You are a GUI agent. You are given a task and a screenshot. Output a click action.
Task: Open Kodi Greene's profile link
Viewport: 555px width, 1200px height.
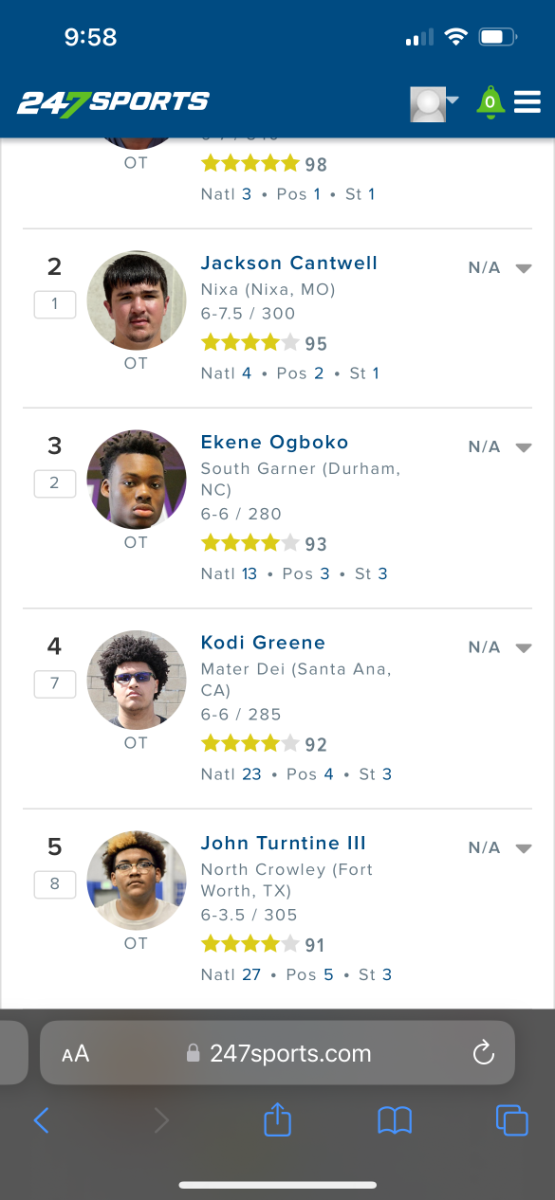click(x=263, y=642)
